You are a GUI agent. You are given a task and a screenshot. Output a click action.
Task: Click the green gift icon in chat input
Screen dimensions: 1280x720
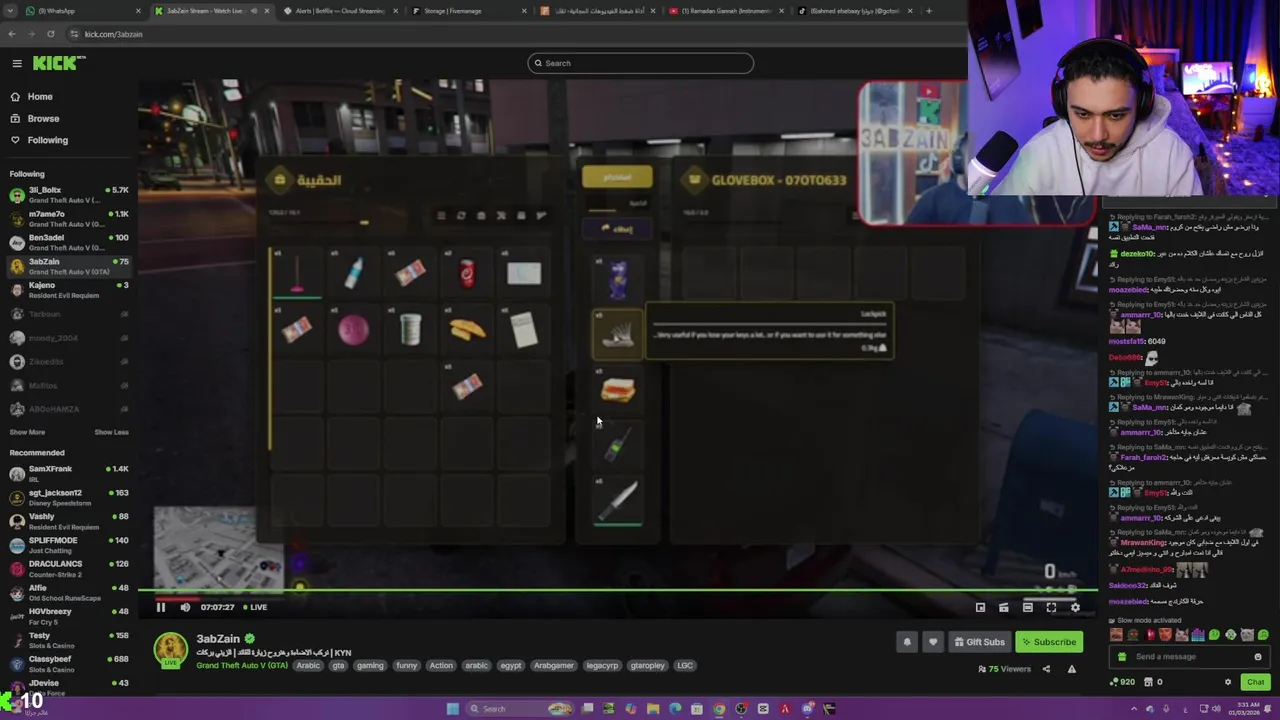click(1121, 657)
